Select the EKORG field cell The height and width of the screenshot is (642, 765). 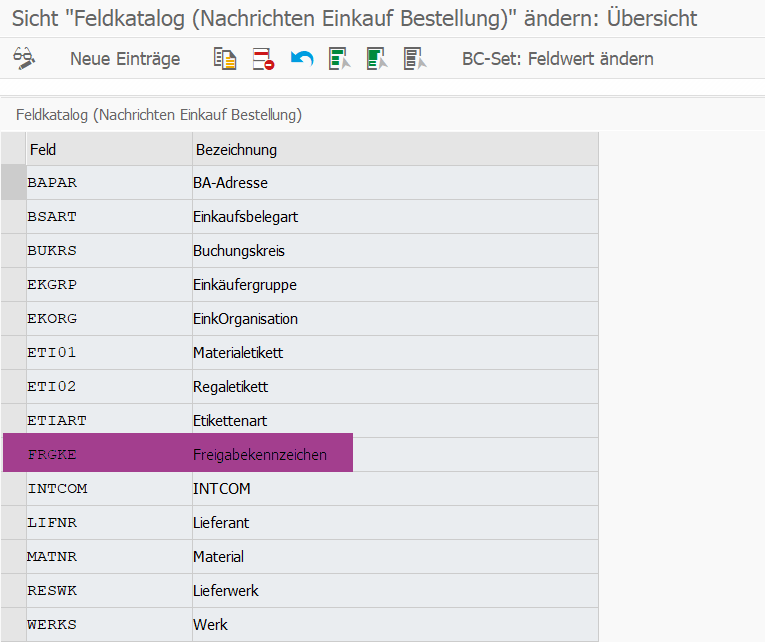coord(109,319)
